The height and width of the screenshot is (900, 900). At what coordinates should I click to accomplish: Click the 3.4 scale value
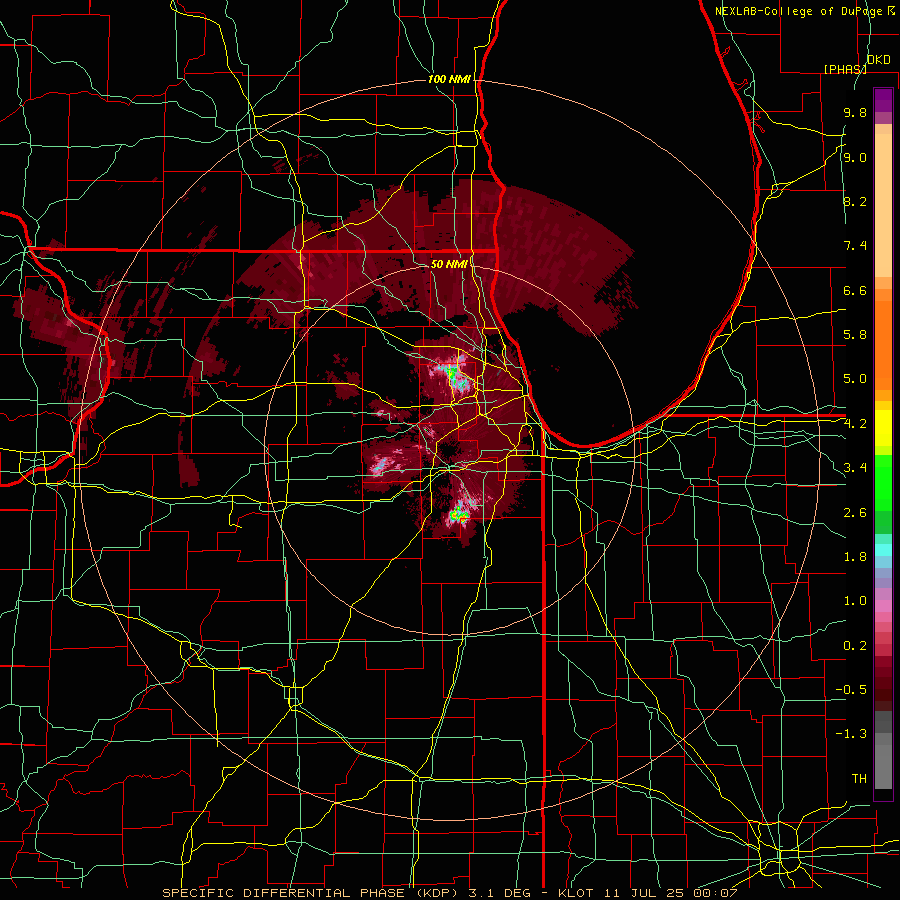click(855, 468)
